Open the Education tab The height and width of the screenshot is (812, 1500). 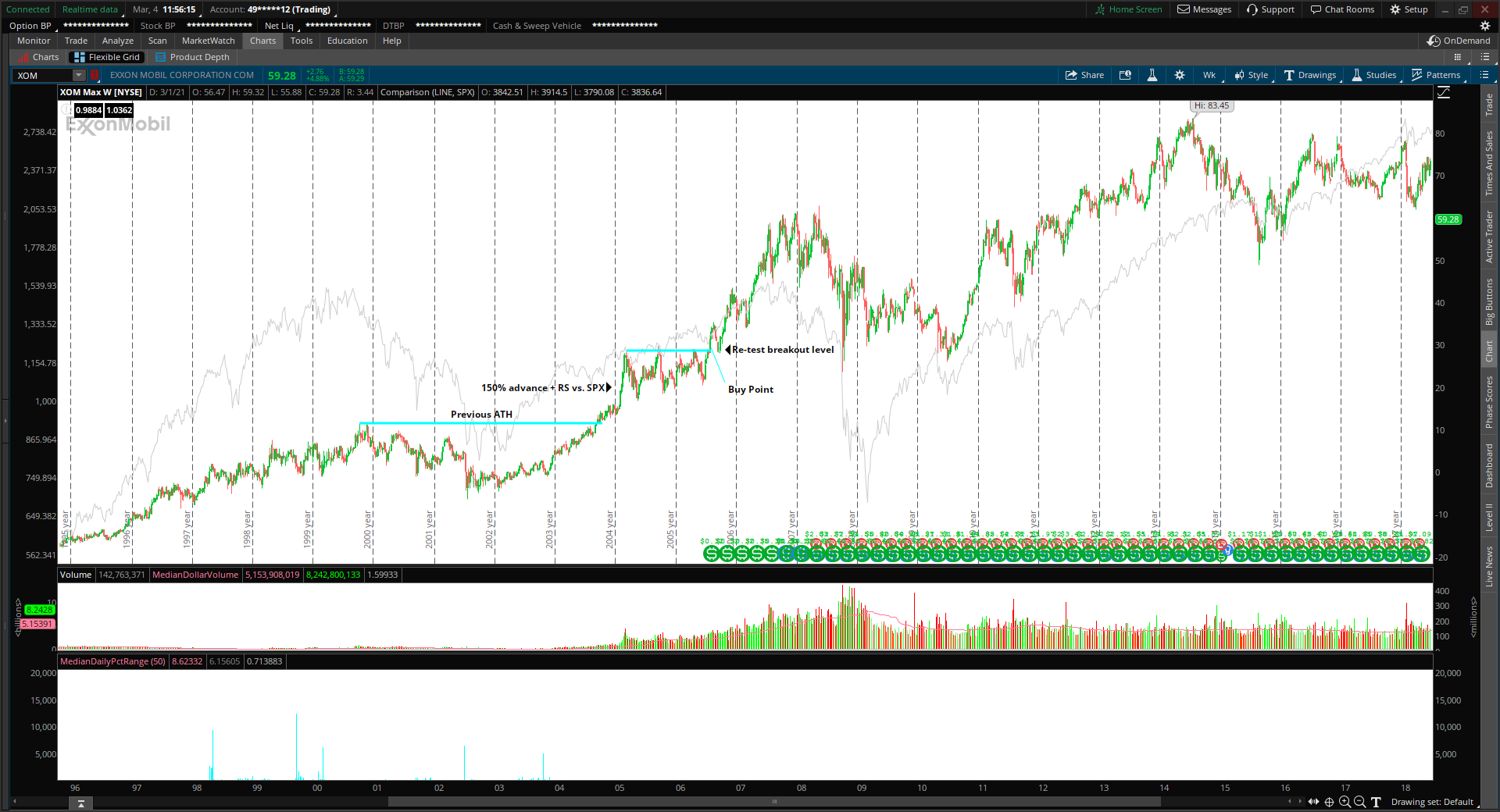click(x=348, y=41)
